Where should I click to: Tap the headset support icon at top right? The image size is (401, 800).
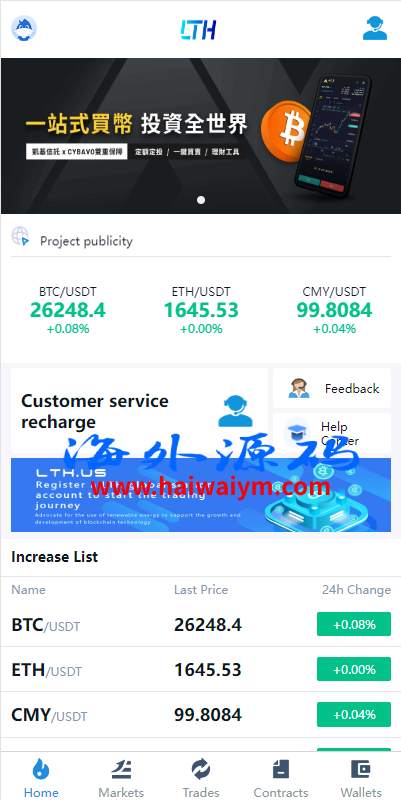point(375,28)
